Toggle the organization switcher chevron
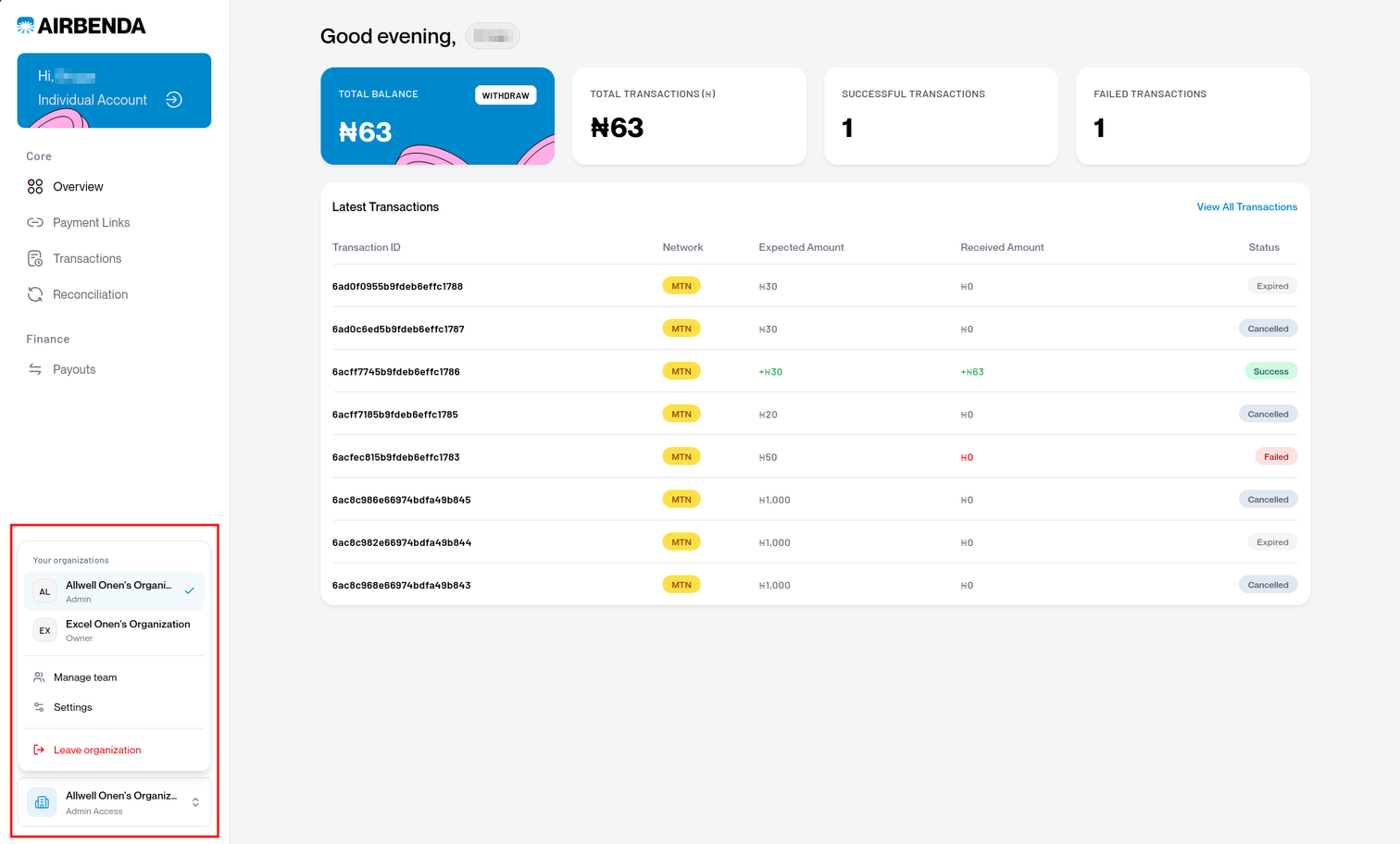Image resolution: width=1400 pixels, height=844 pixels. click(x=195, y=802)
